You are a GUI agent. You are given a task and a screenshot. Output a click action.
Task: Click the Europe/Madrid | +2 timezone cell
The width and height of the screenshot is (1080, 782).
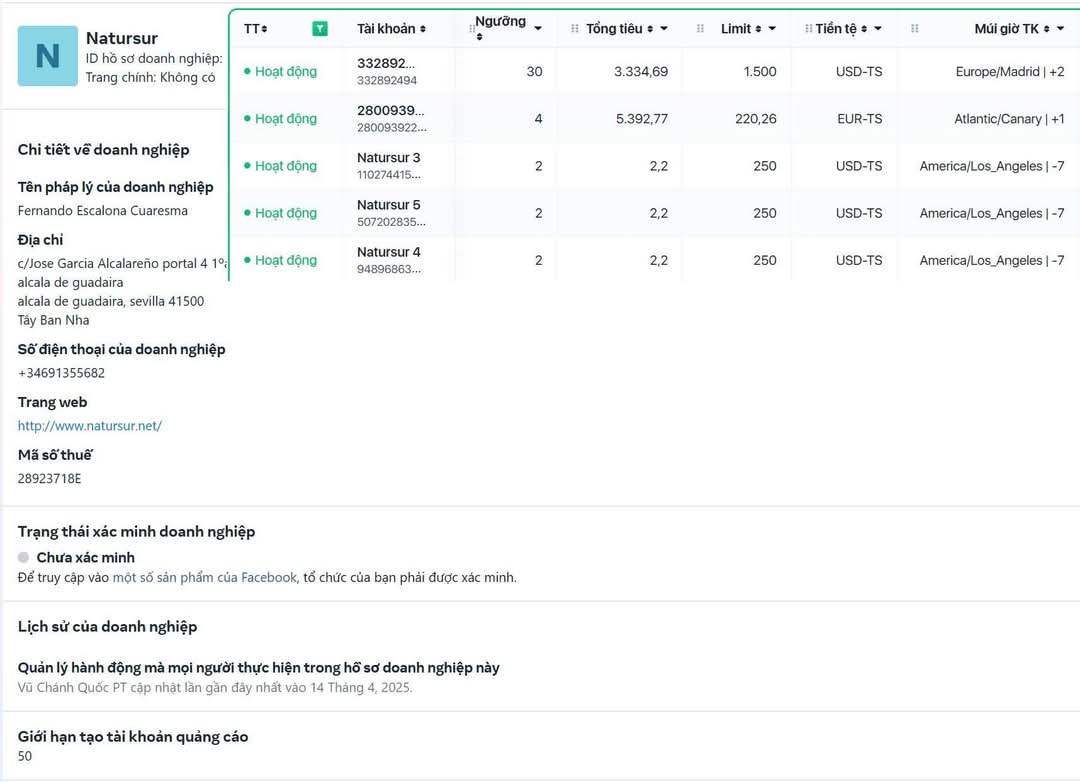click(x=1010, y=71)
